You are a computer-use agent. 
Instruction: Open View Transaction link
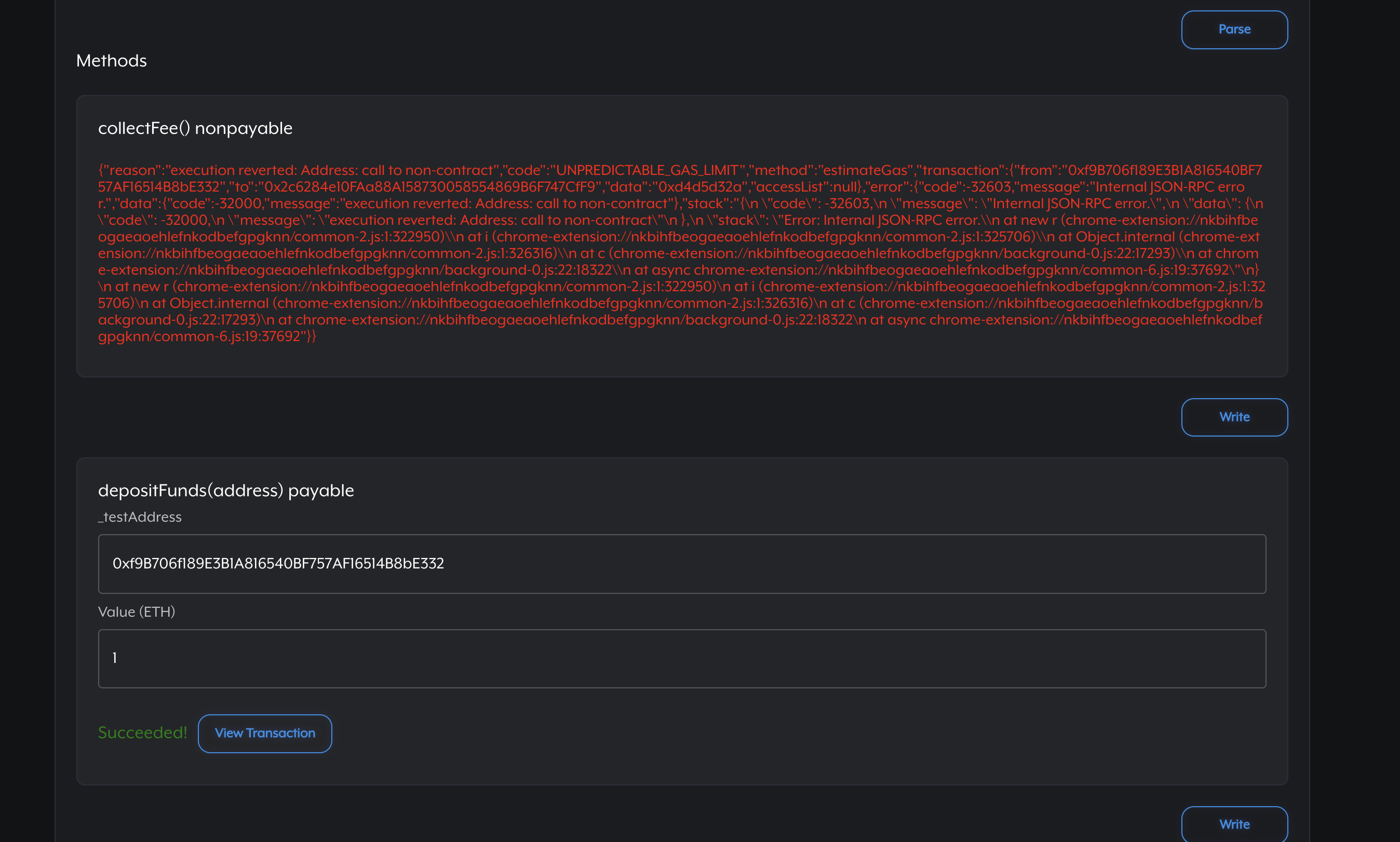point(264,733)
